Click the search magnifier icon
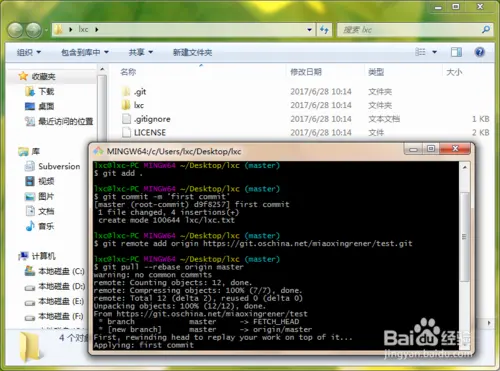This screenshot has width=500, height=371. point(486,30)
